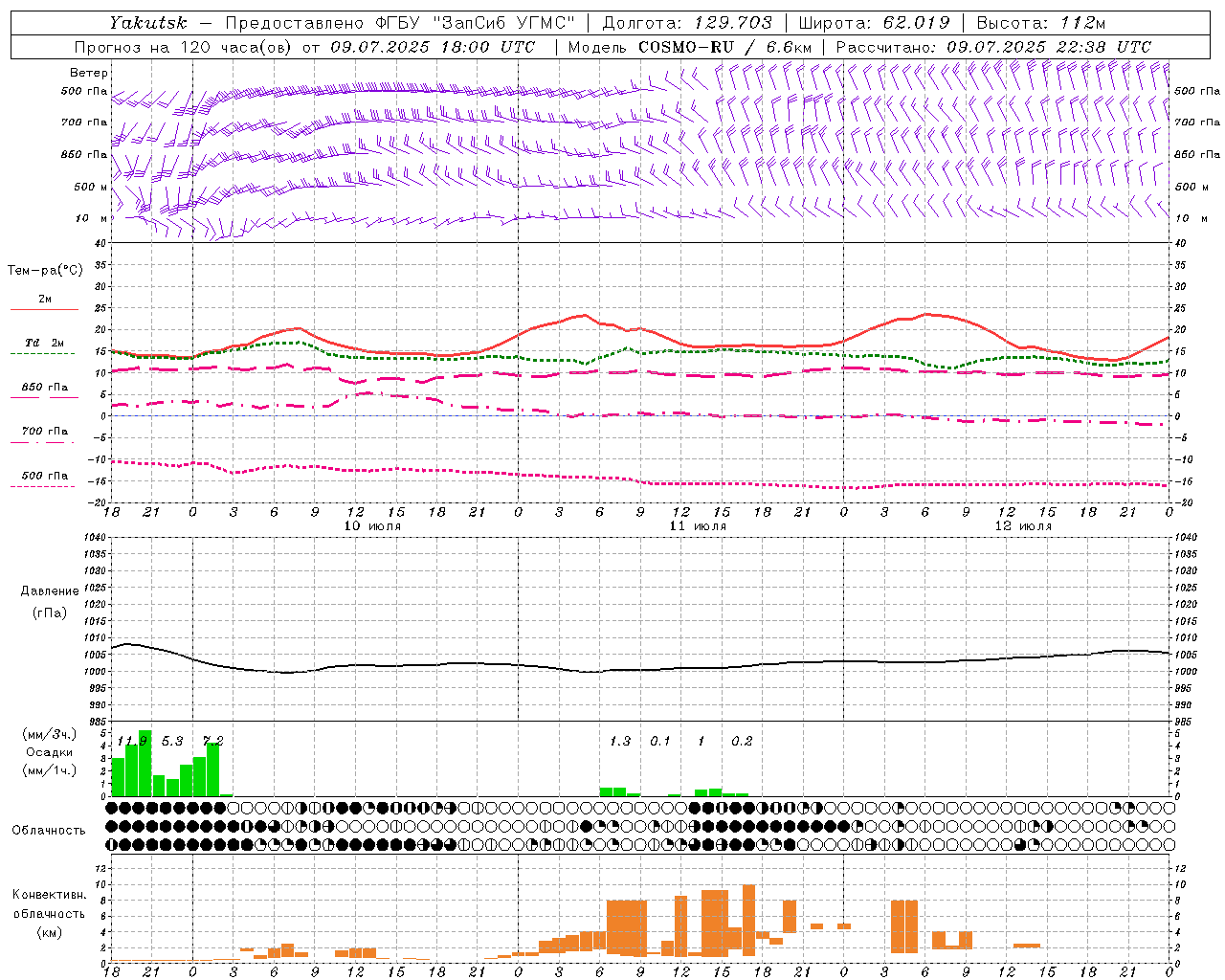Click the precipitation total '5.3'
This screenshot has height=980, width=1225.
pyautogui.click(x=172, y=742)
